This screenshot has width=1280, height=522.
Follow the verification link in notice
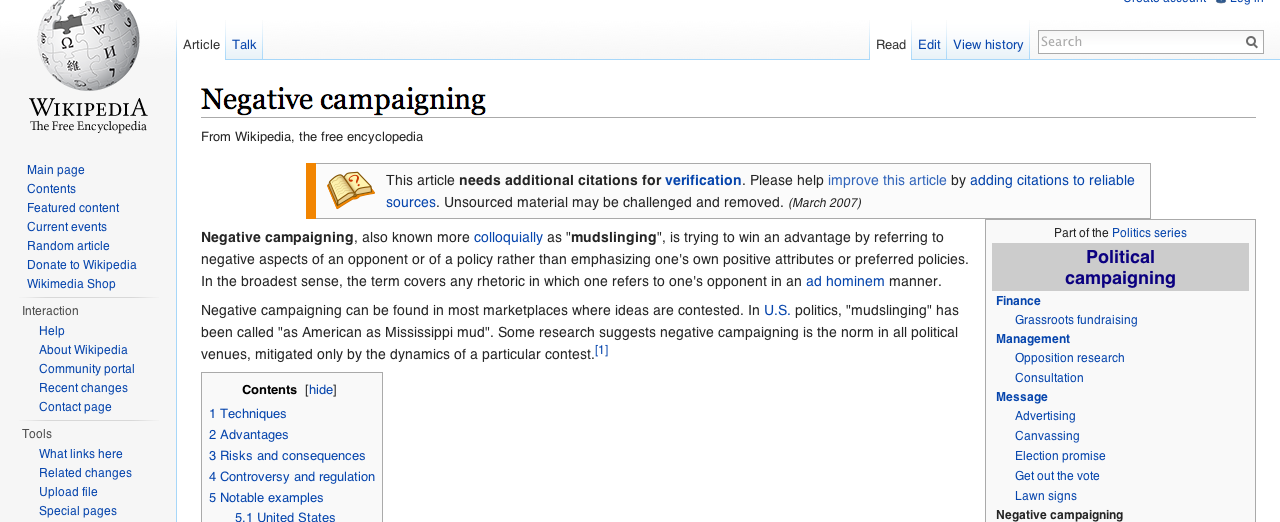[x=703, y=181]
